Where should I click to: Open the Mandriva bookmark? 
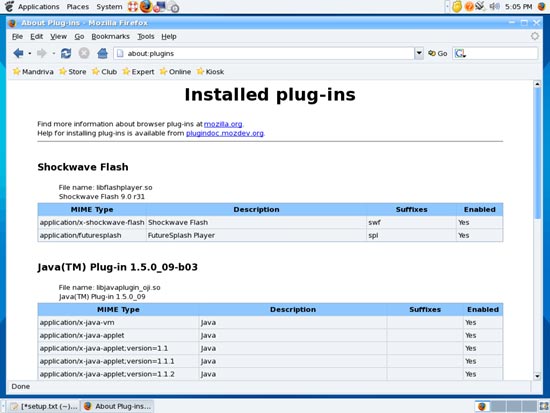pyautogui.click(x=33, y=72)
